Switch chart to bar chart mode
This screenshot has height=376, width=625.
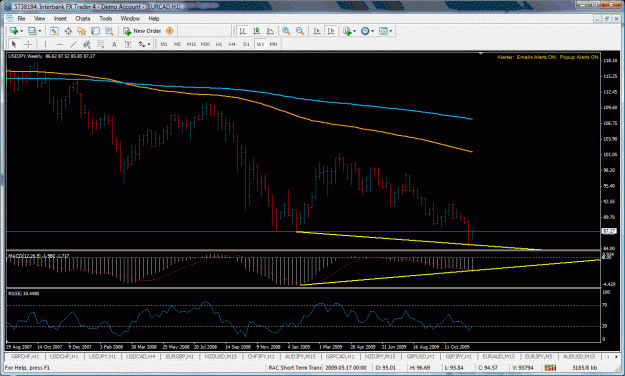coord(242,31)
